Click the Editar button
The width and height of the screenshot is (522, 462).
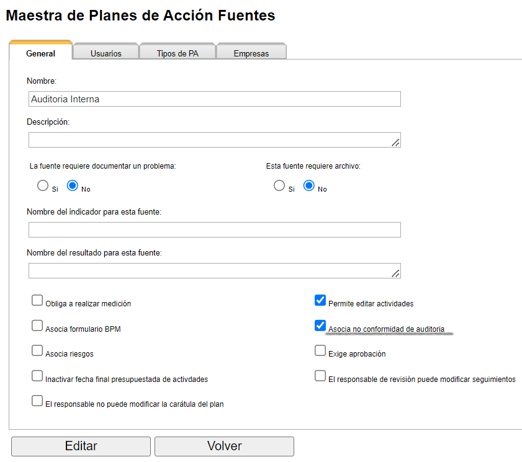click(81, 446)
